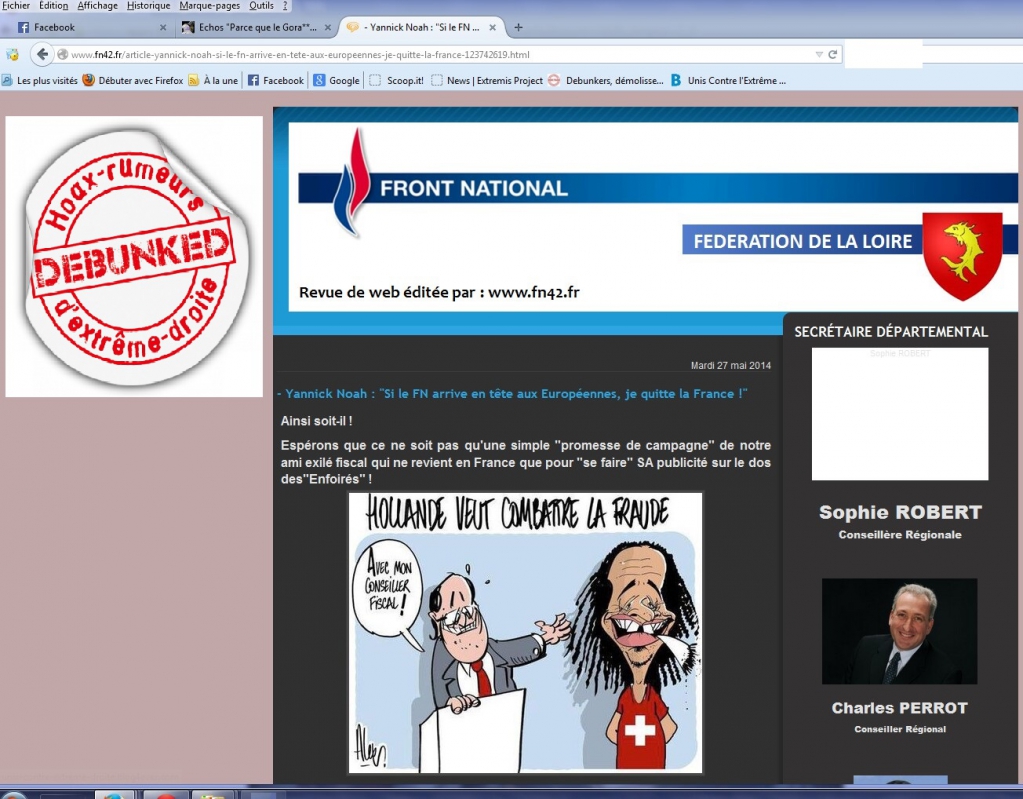Reload the page with the refresh icon
Viewport: 1023px width, 799px height.
833,54
